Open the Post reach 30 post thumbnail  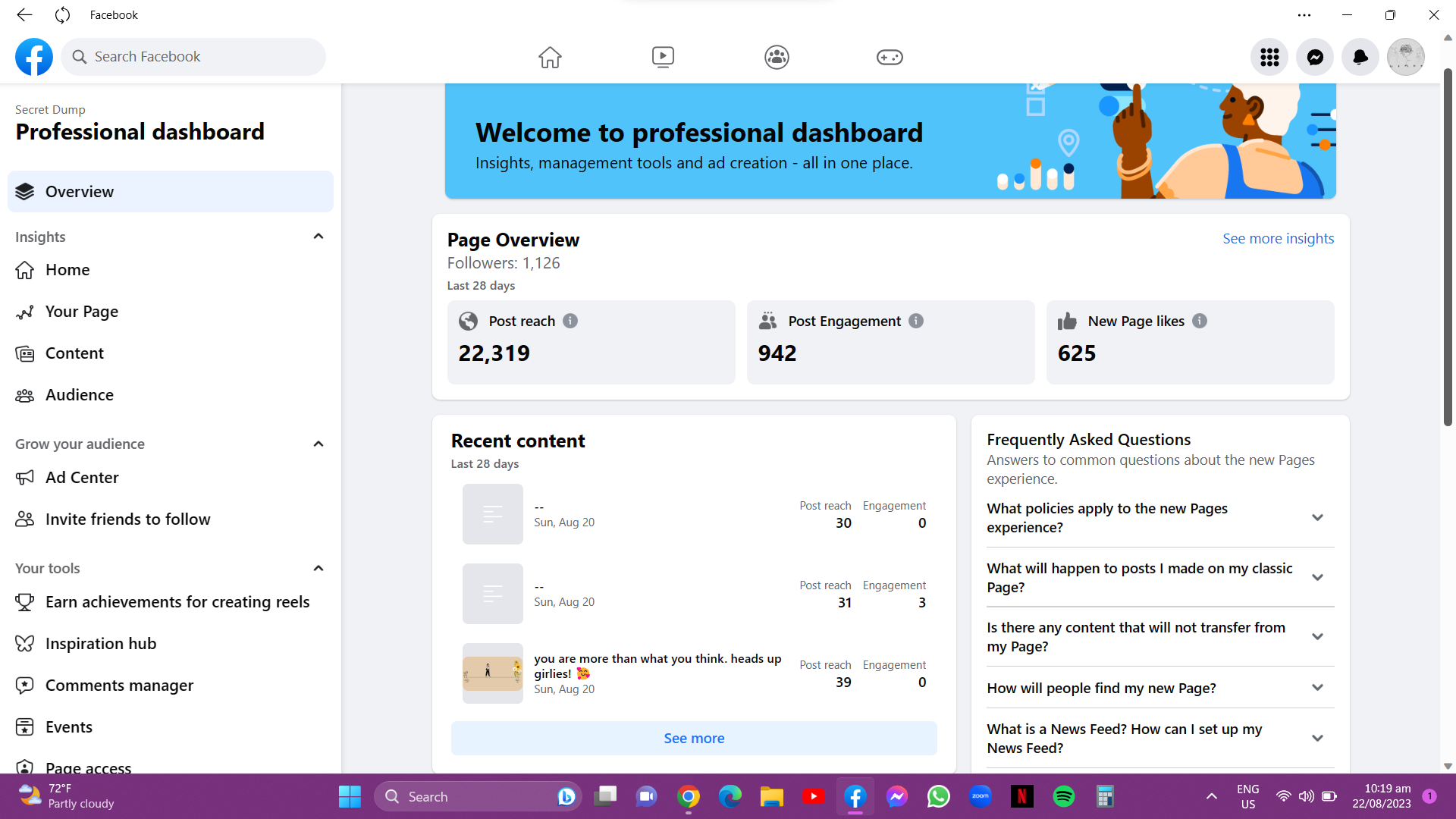(x=493, y=514)
